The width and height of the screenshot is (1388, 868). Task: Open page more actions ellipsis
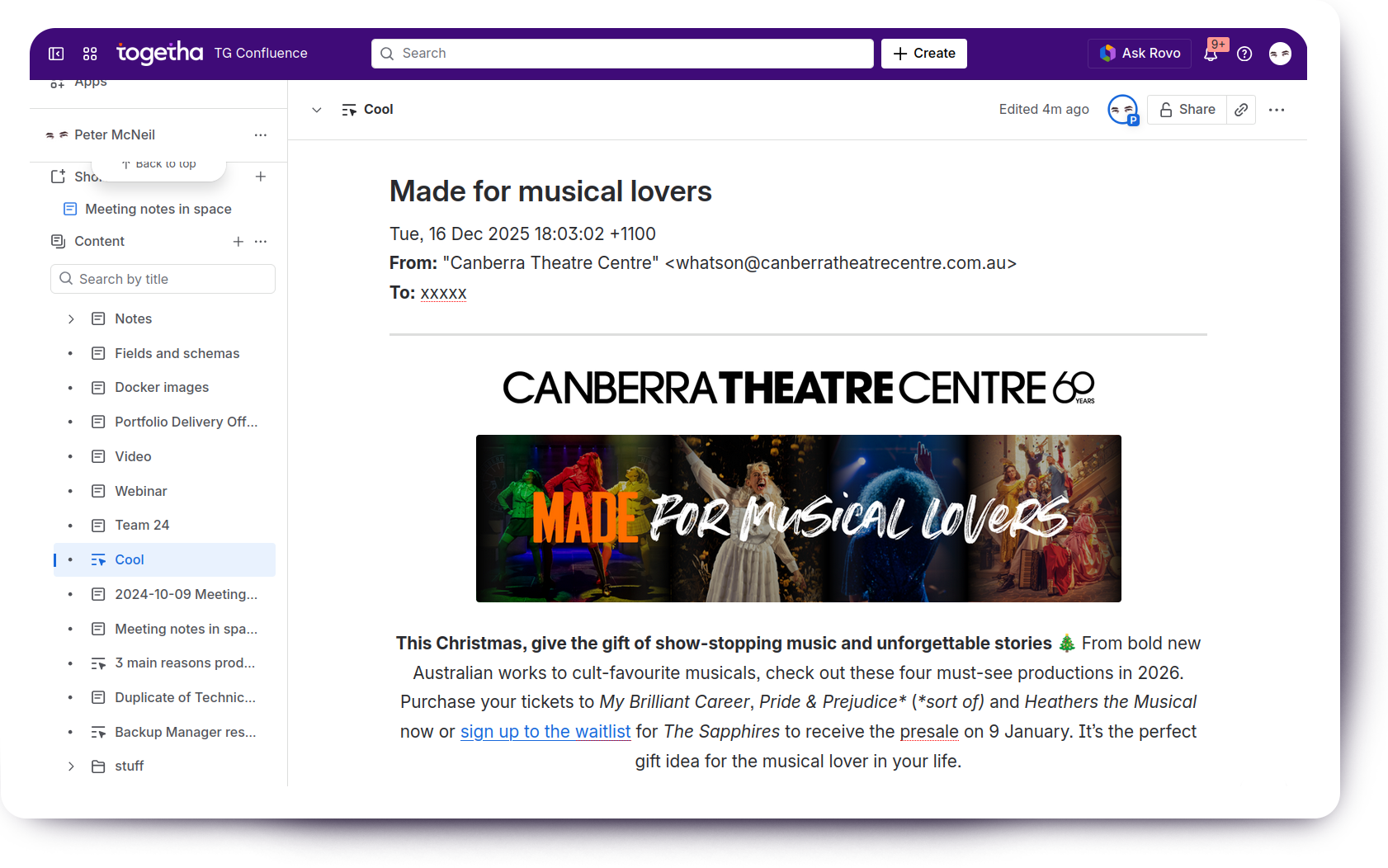click(1277, 110)
